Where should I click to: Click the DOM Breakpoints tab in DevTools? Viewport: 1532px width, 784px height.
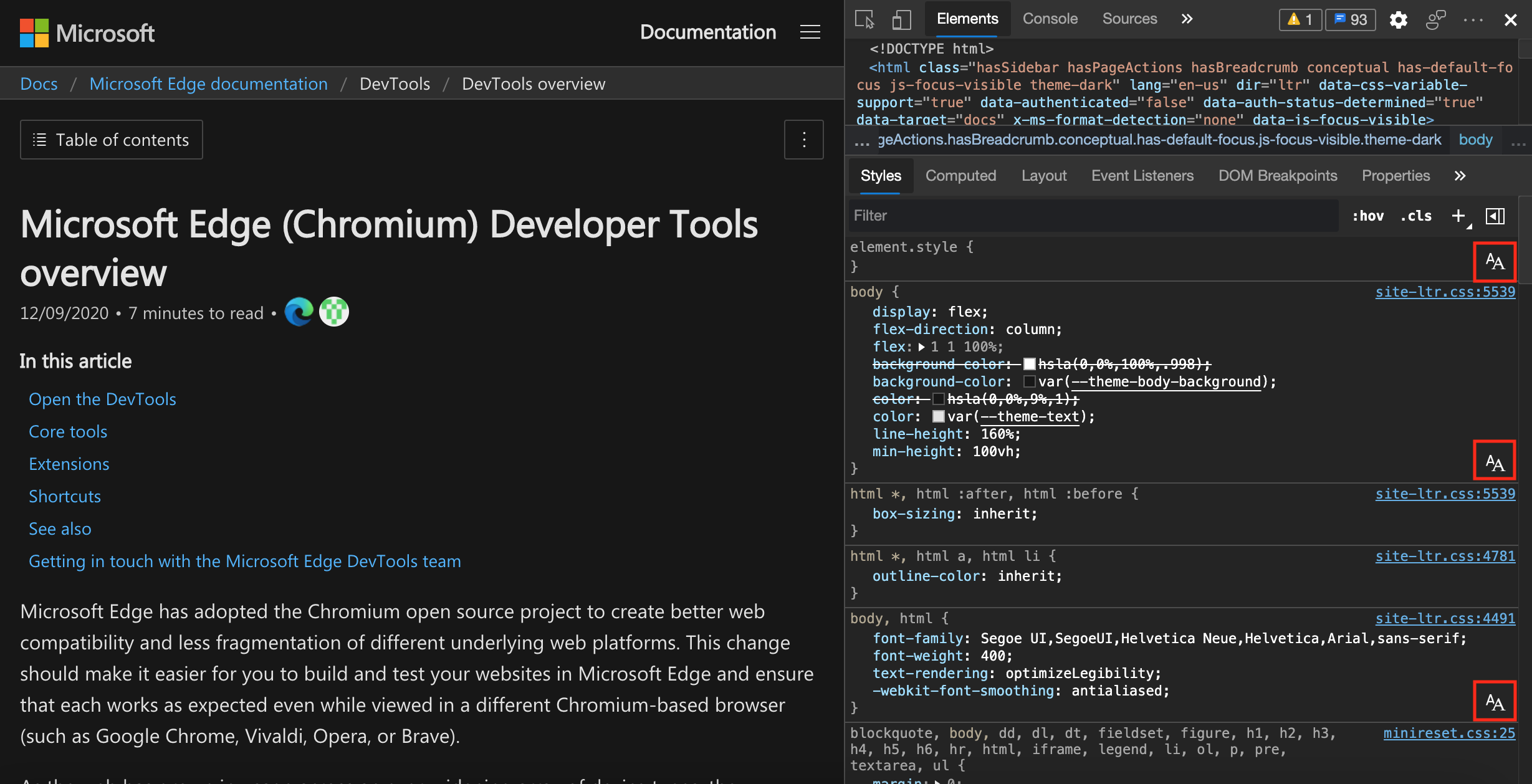tap(1277, 175)
